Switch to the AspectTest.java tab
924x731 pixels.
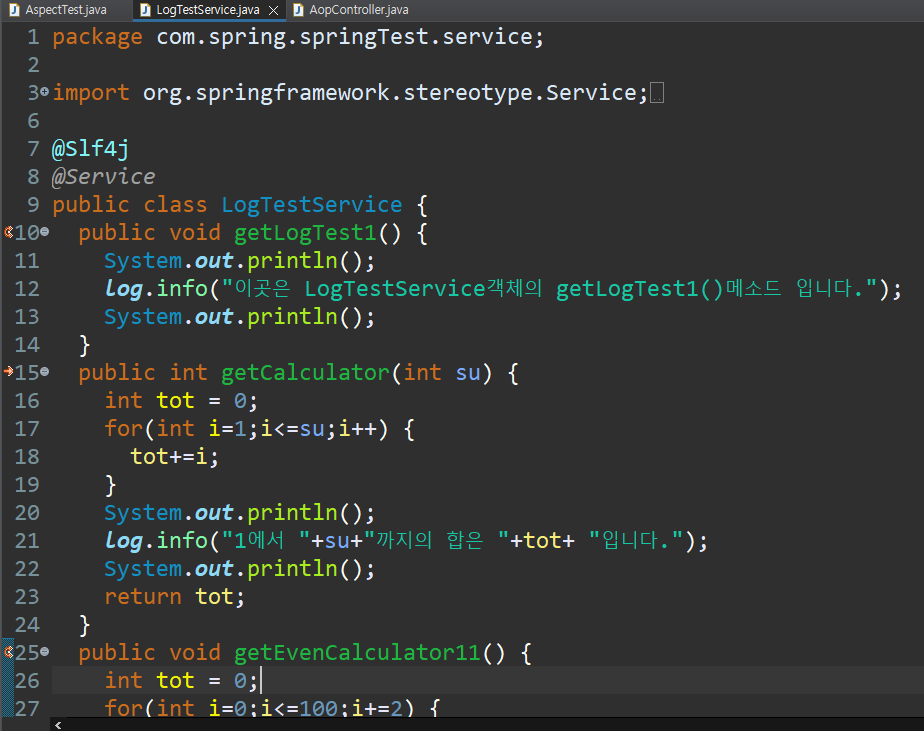(x=65, y=10)
